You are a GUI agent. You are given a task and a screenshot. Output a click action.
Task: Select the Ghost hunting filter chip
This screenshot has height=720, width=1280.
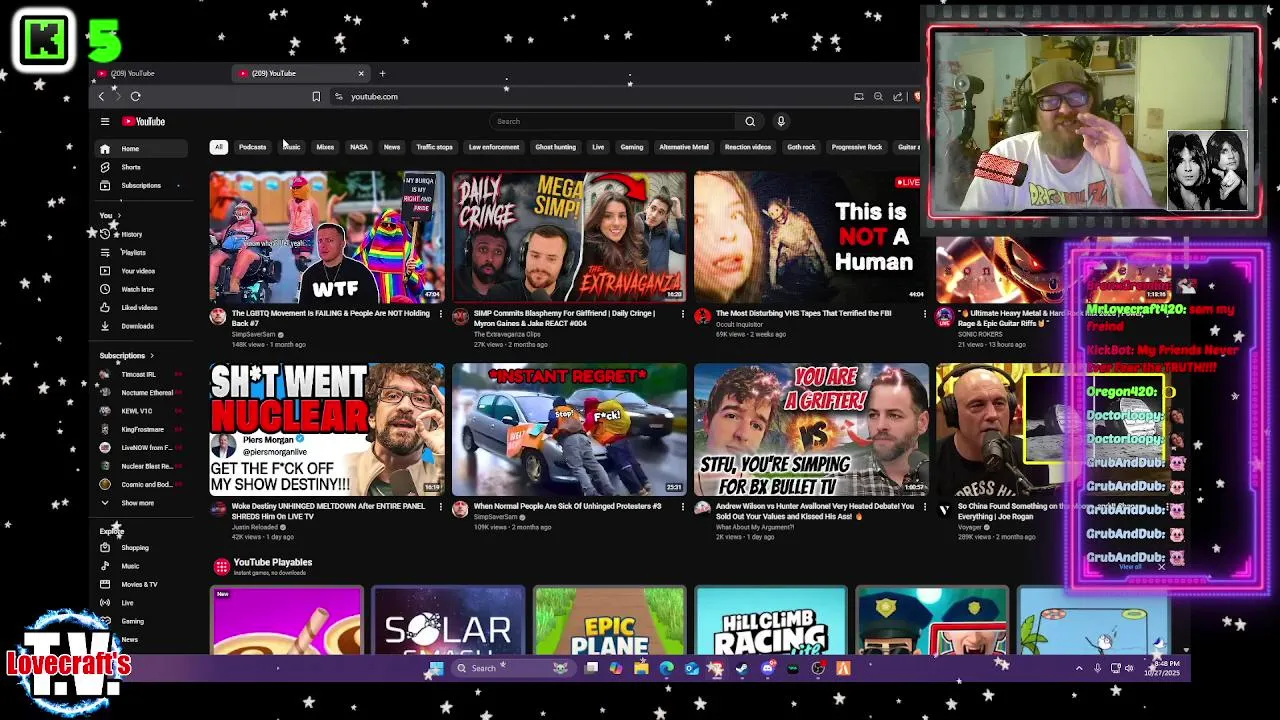tap(555, 147)
